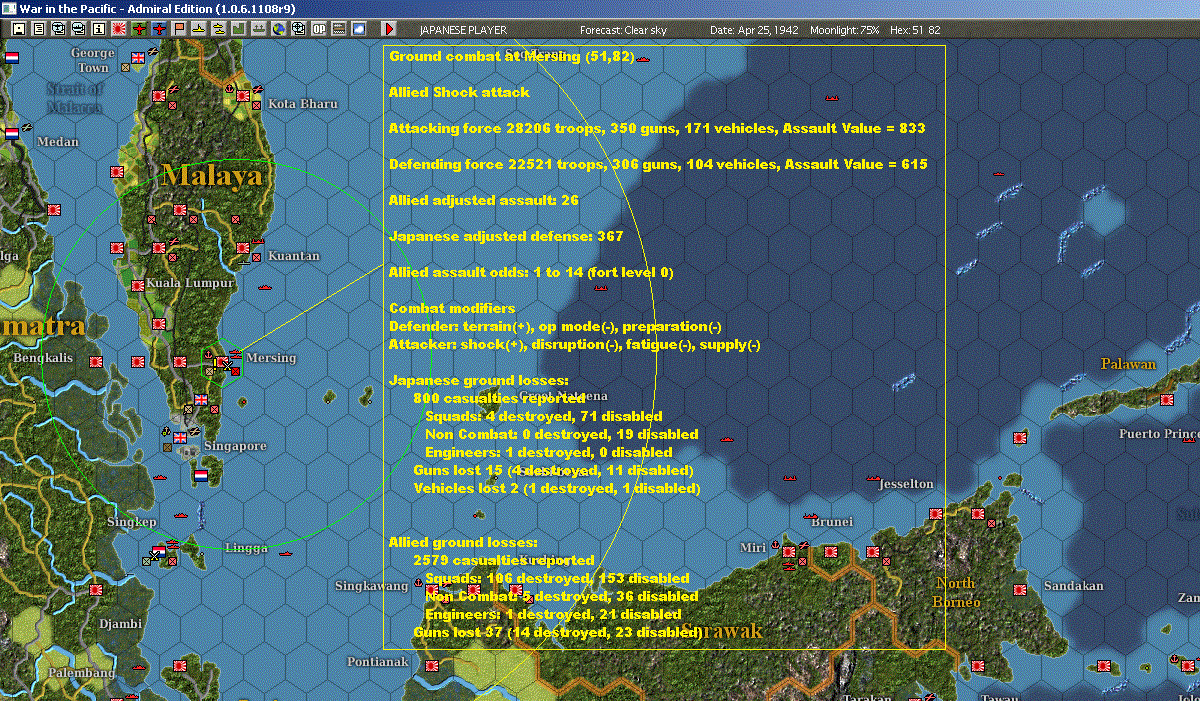
Task: Select the British flag base at George Town
Action: 138,57
